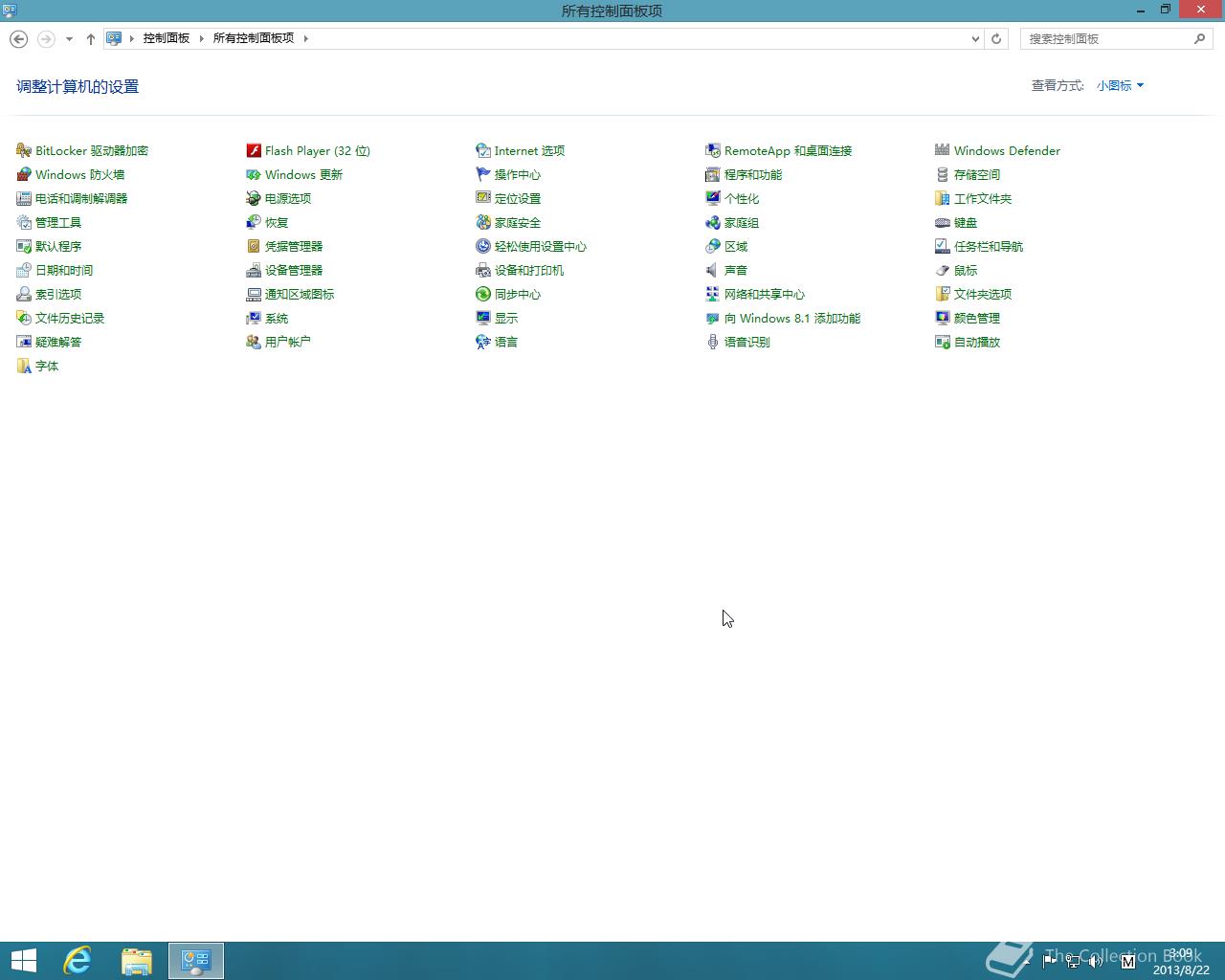Open 定位设置 icon
1225x980 pixels.
[x=483, y=198]
